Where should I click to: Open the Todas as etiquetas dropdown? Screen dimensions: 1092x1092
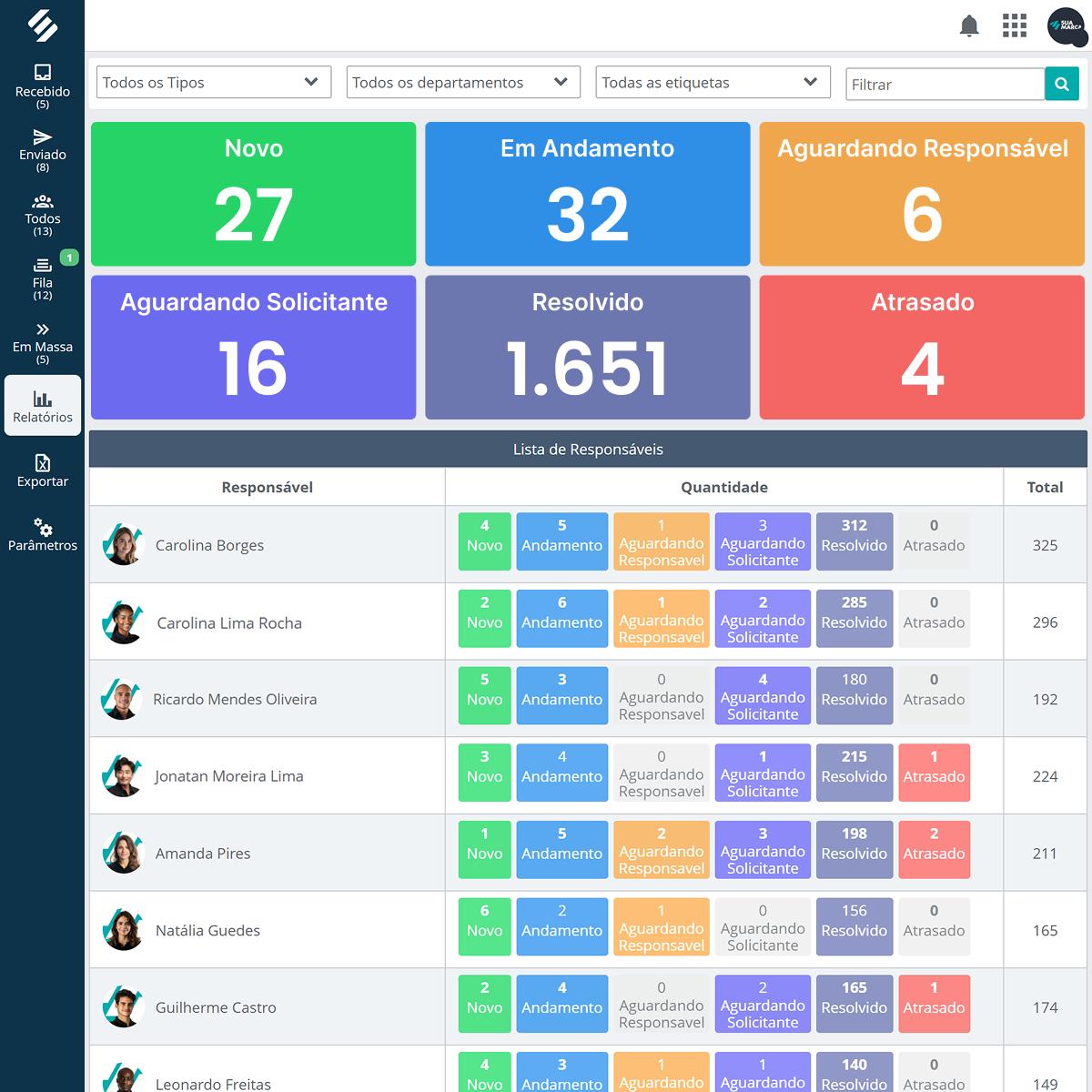coord(713,82)
